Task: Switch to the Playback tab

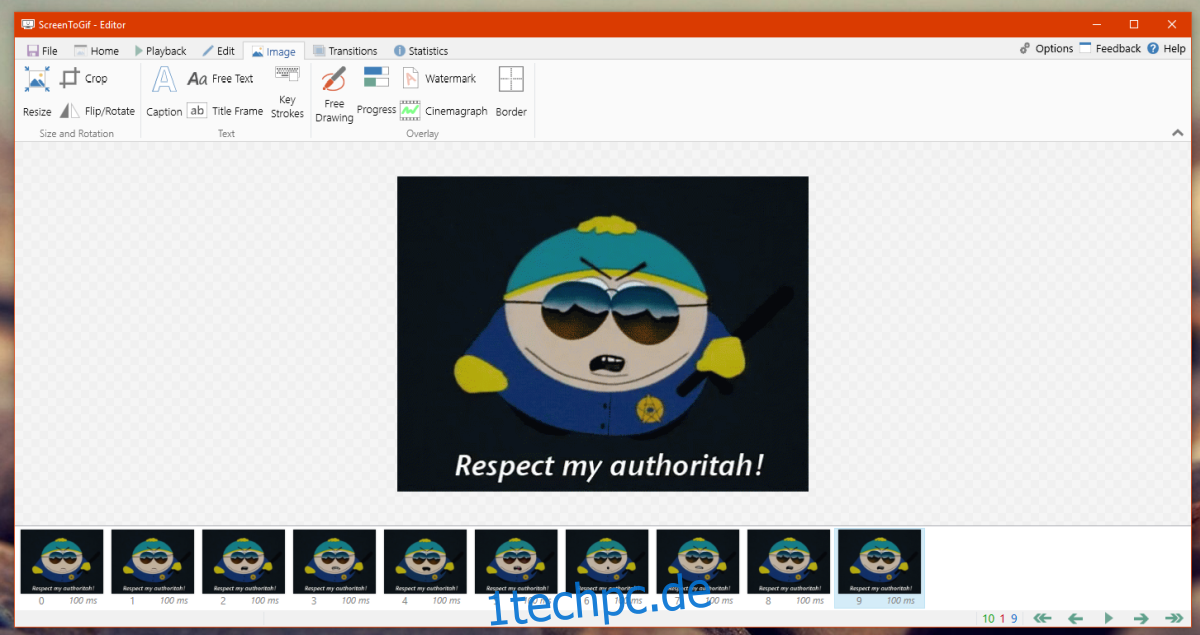Action: (x=160, y=51)
